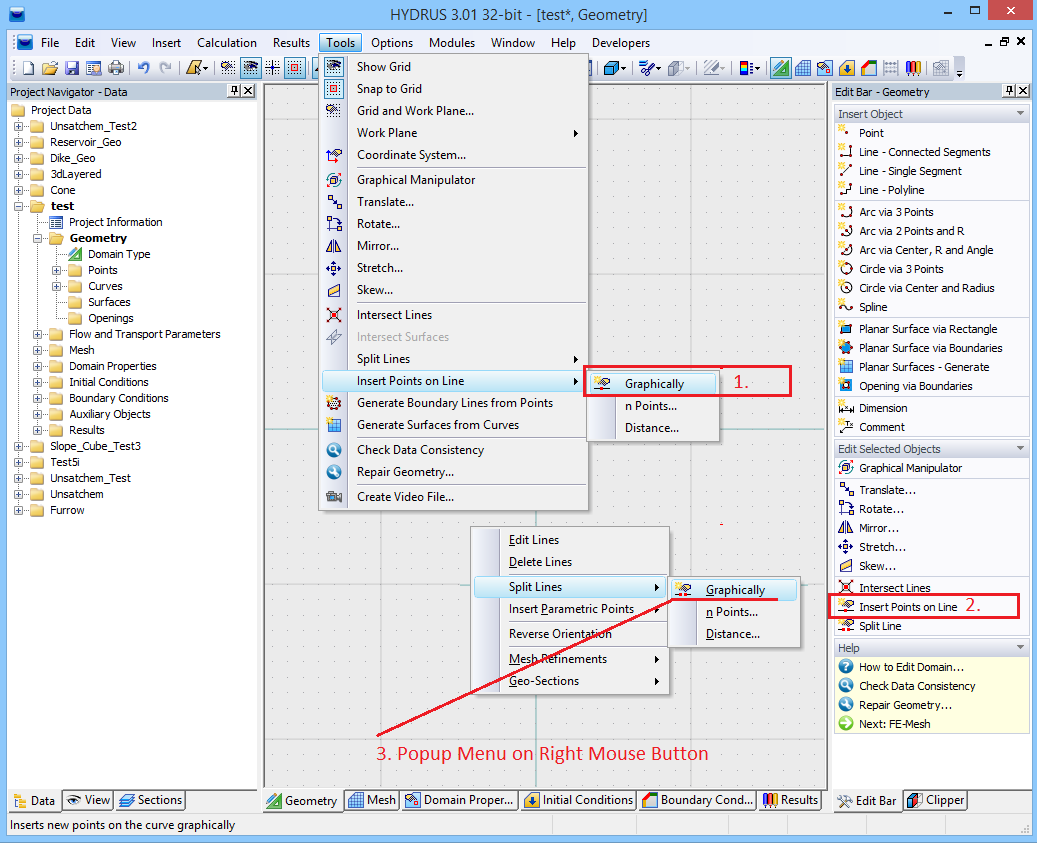Click the Open project folder toolbar icon

[50, 67]
